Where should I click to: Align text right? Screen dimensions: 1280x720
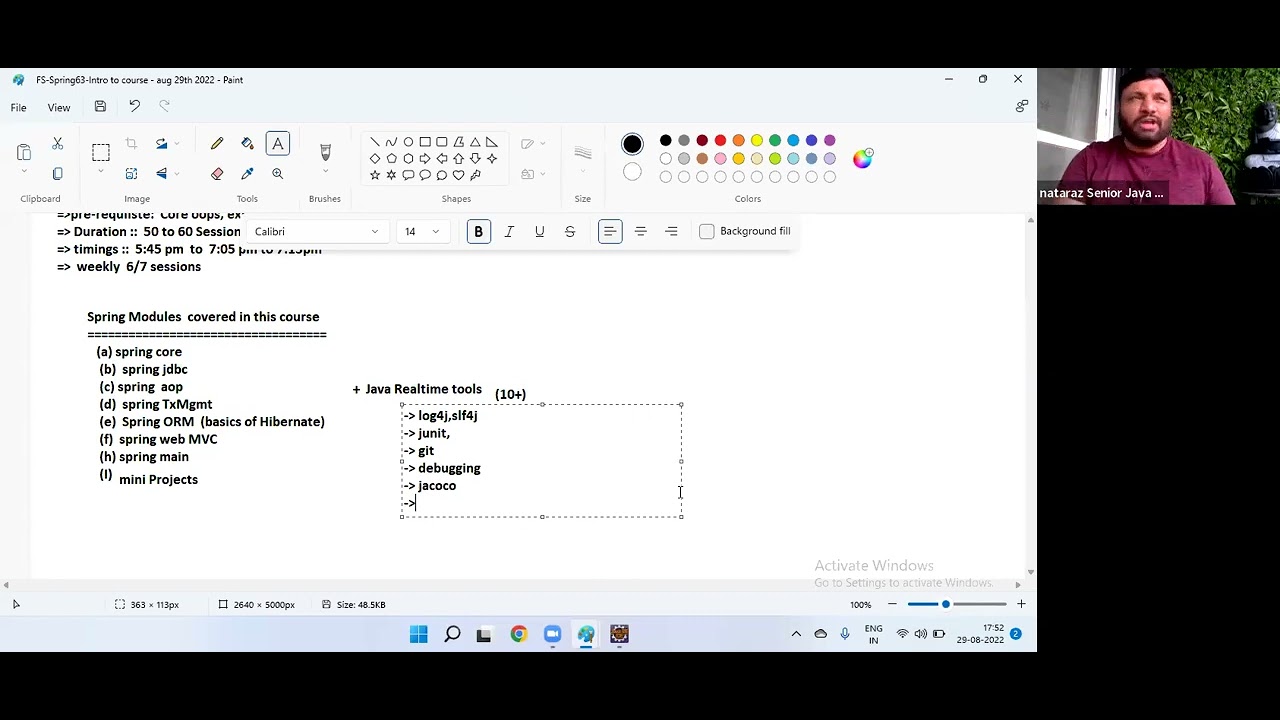click(671, 232)
